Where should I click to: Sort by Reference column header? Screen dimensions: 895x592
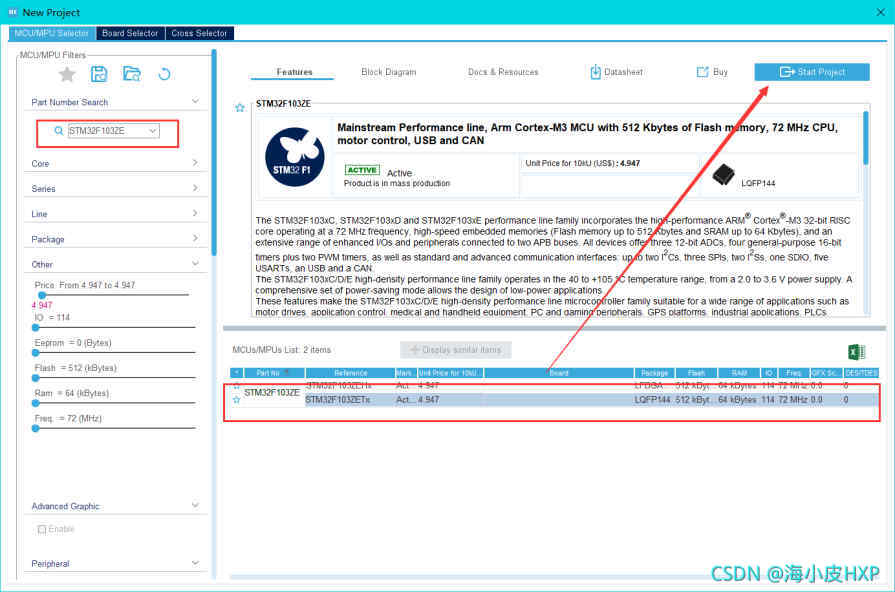point(350,373)
